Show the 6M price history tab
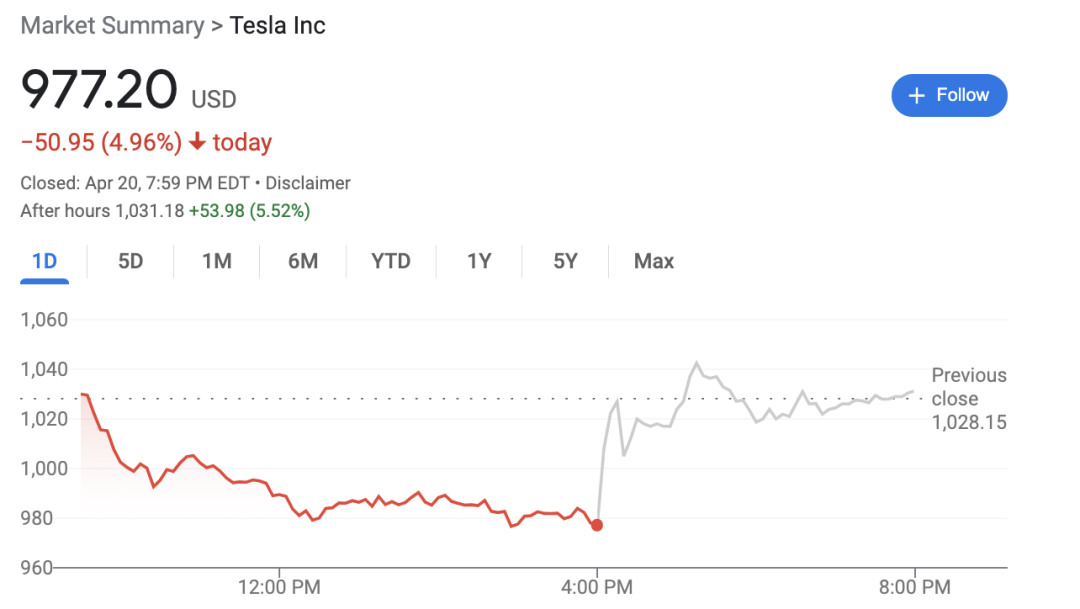The height and width of the screenshot is (609, 1080). click(302, 261)
